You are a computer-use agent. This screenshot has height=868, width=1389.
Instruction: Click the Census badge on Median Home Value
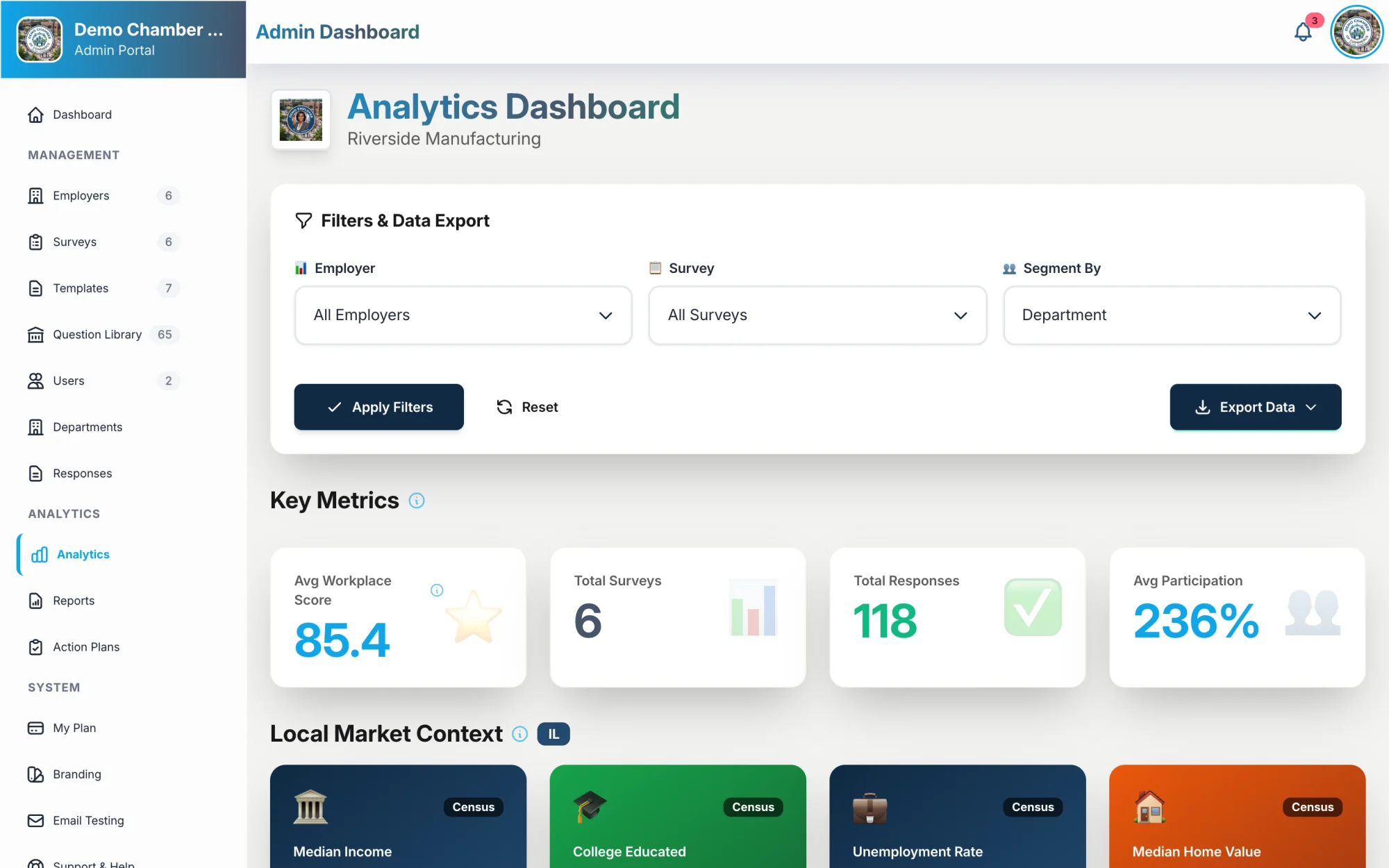click(1313, 807)
